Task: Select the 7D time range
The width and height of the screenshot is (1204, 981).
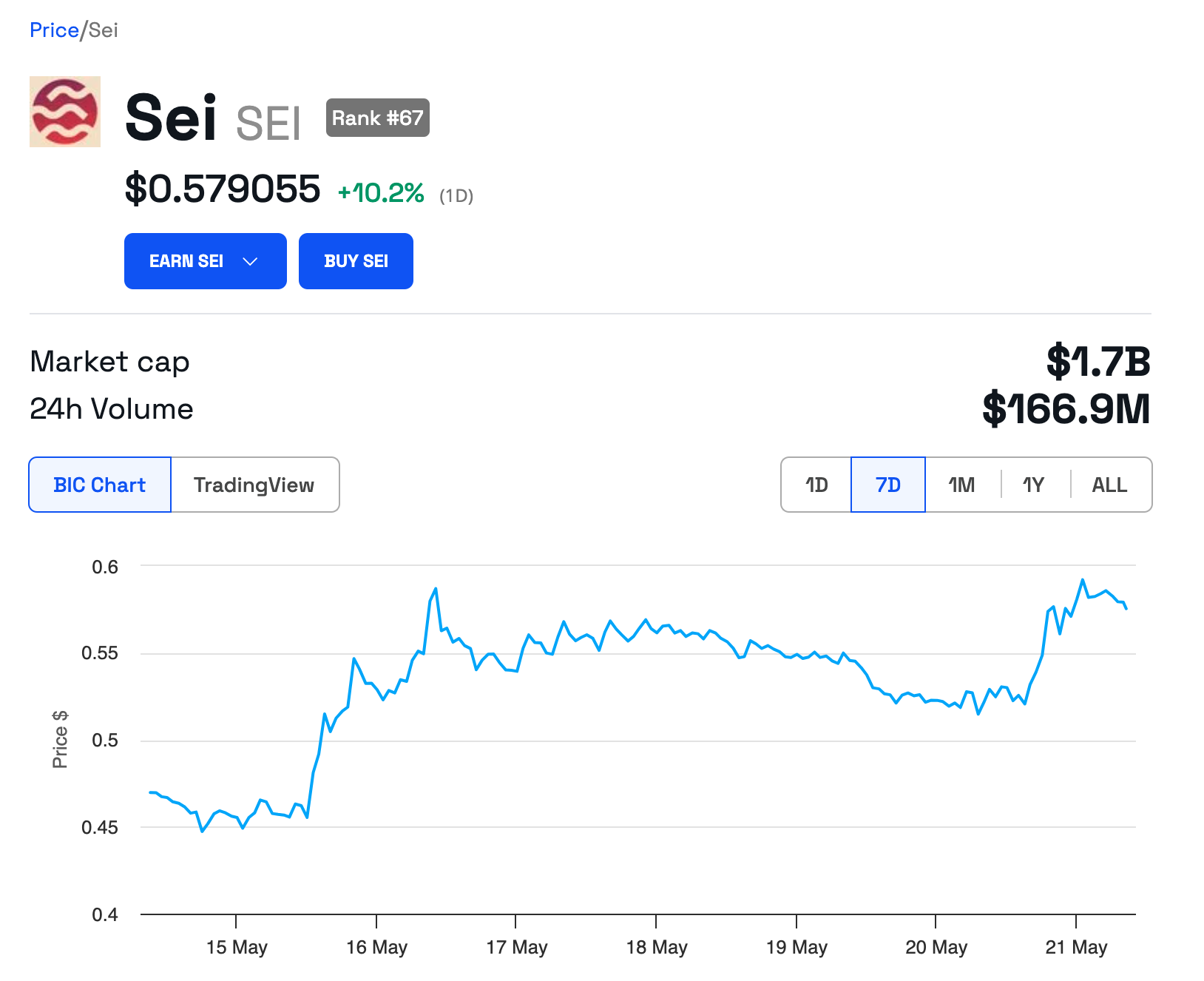Action: 887,485
